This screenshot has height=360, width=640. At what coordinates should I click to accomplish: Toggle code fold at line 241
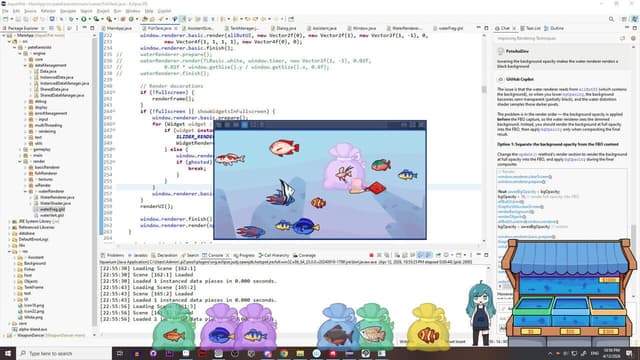[x=114, y=92]
